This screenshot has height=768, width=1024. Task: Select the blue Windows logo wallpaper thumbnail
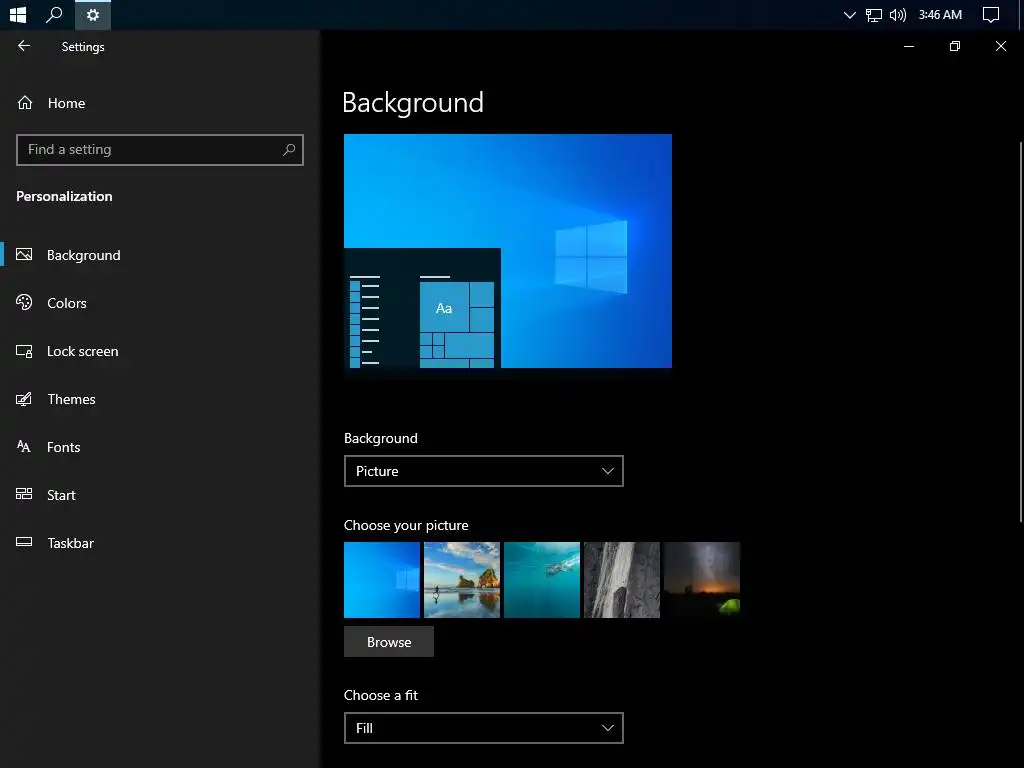[382, 580]
